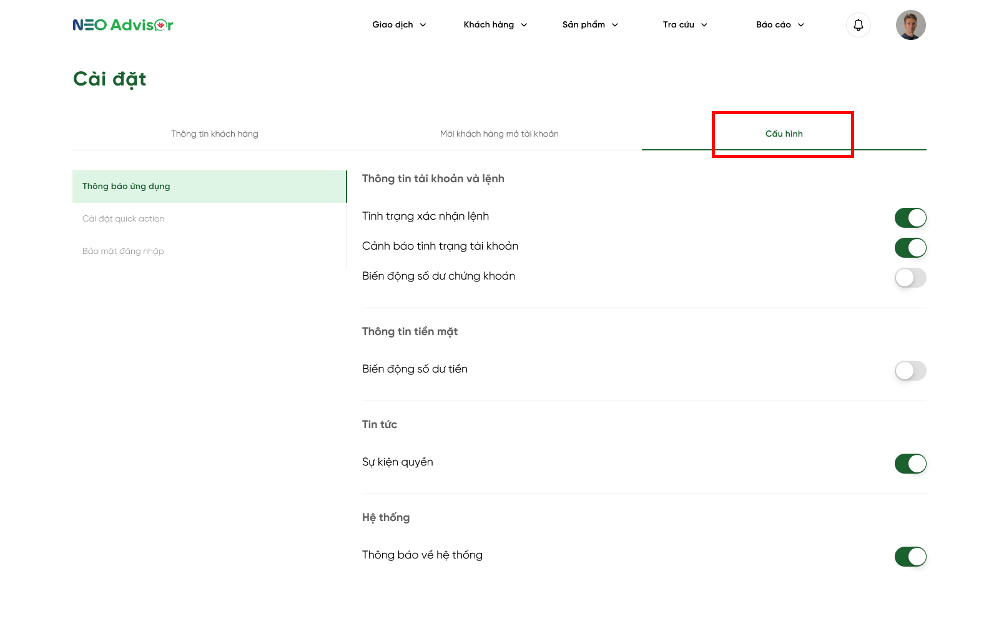Turn off Cảnh báo tình trạng tài khoản
The height and width of the screenshot is (640, 1000).
point(910,248)
